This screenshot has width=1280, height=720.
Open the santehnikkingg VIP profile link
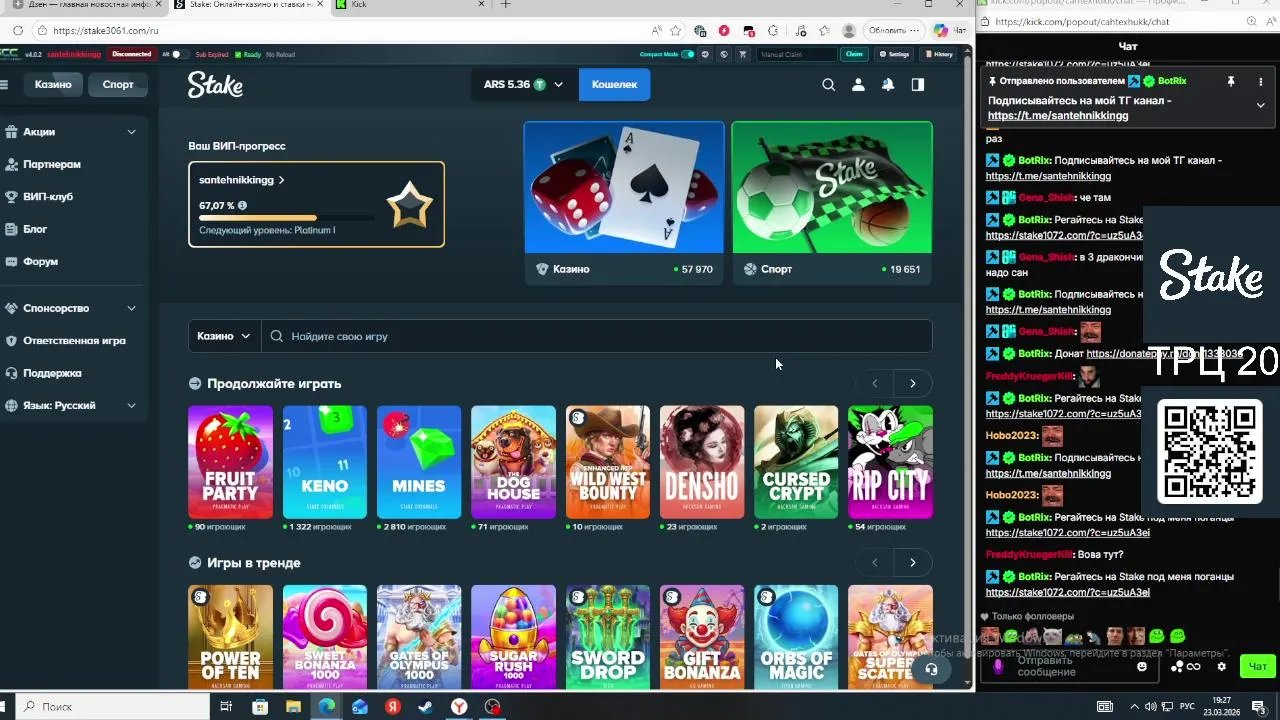pos(241,180)
